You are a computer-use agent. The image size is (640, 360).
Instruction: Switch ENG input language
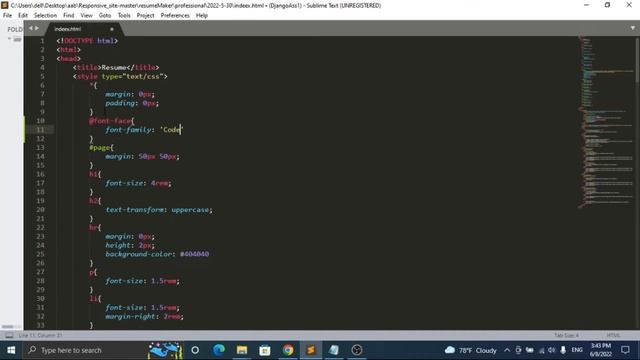[x=577, y=350]
